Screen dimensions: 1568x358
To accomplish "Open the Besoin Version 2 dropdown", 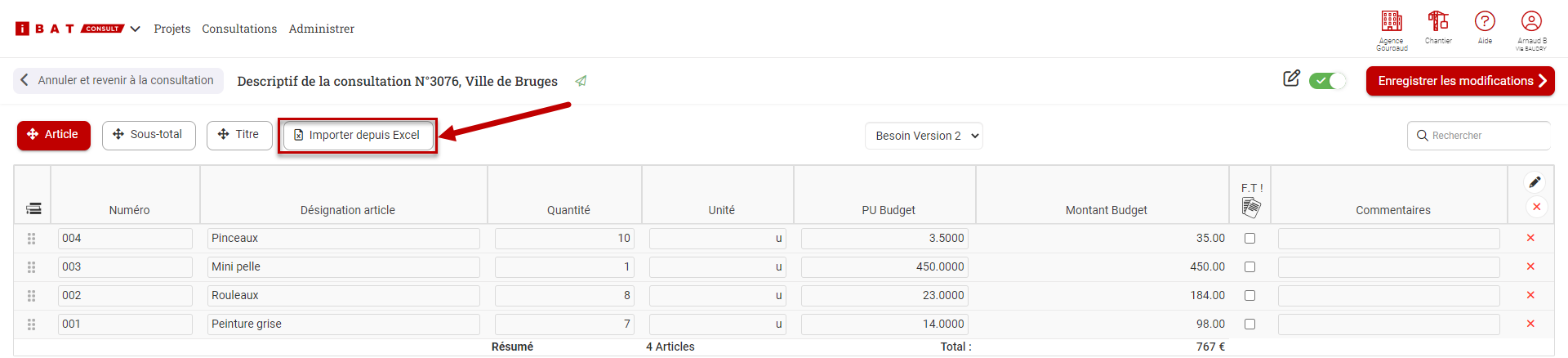I will [924, 136].
